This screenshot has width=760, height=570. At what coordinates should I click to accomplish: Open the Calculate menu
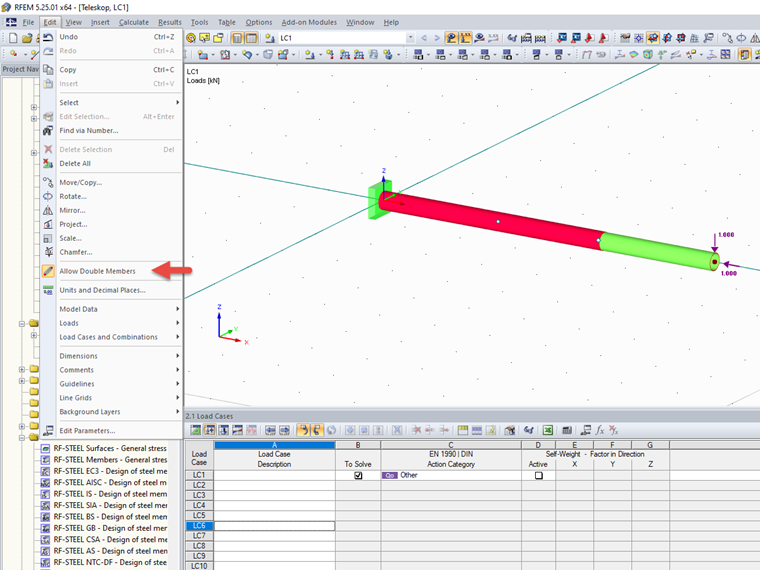pos(134,22)
